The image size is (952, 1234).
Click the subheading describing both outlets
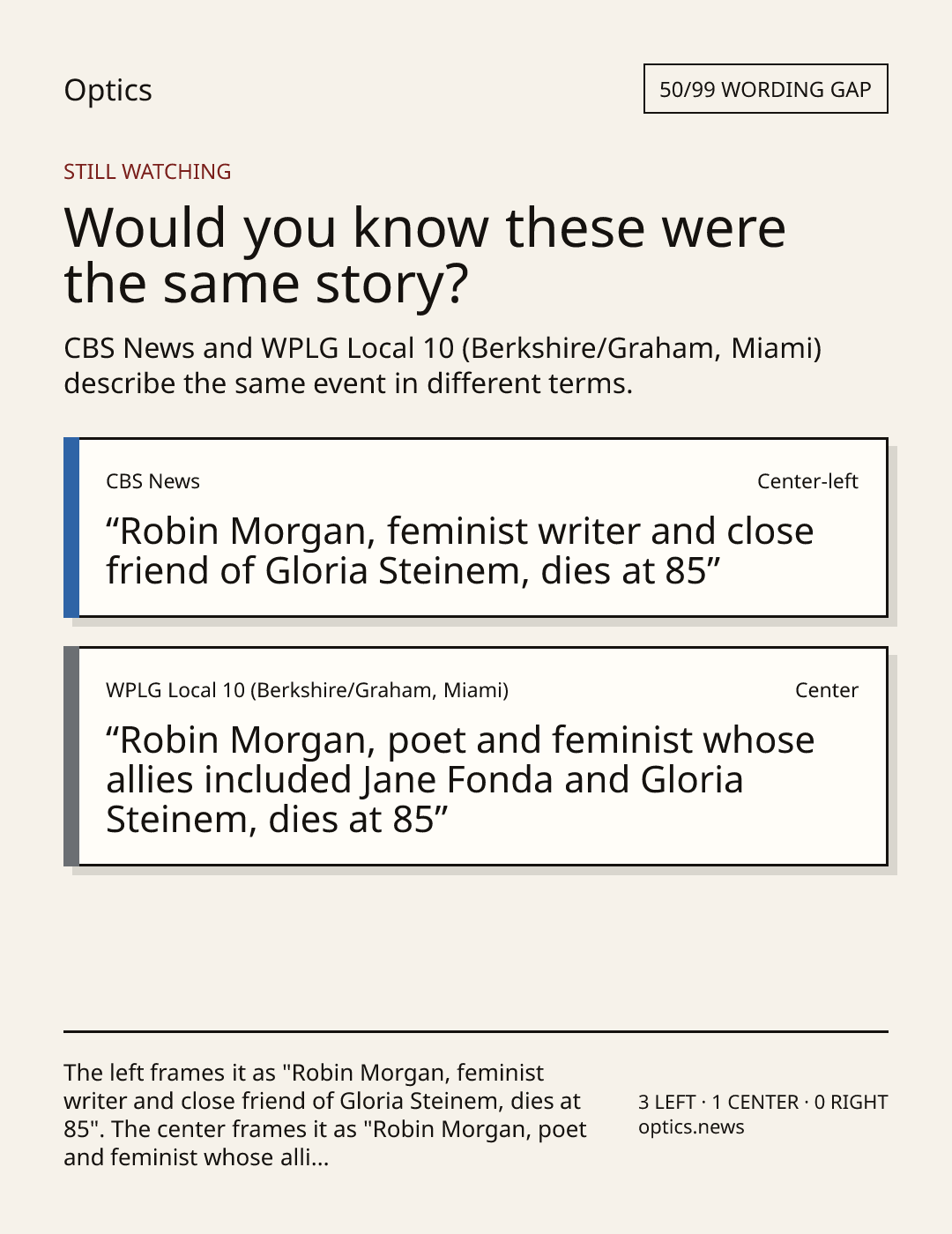point(443,366)
